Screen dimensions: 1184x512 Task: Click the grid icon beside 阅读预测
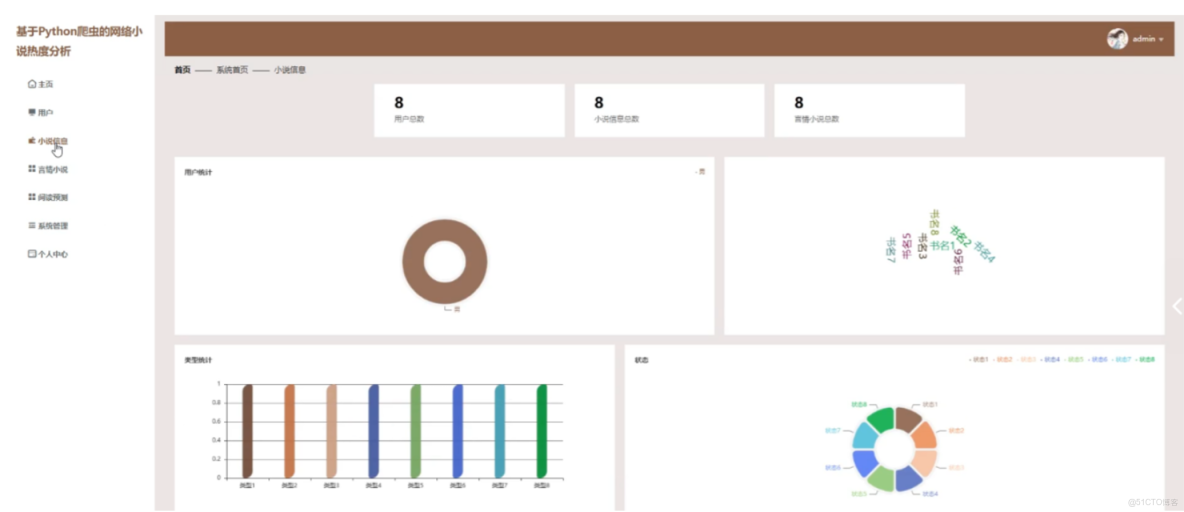coord(32,197)
